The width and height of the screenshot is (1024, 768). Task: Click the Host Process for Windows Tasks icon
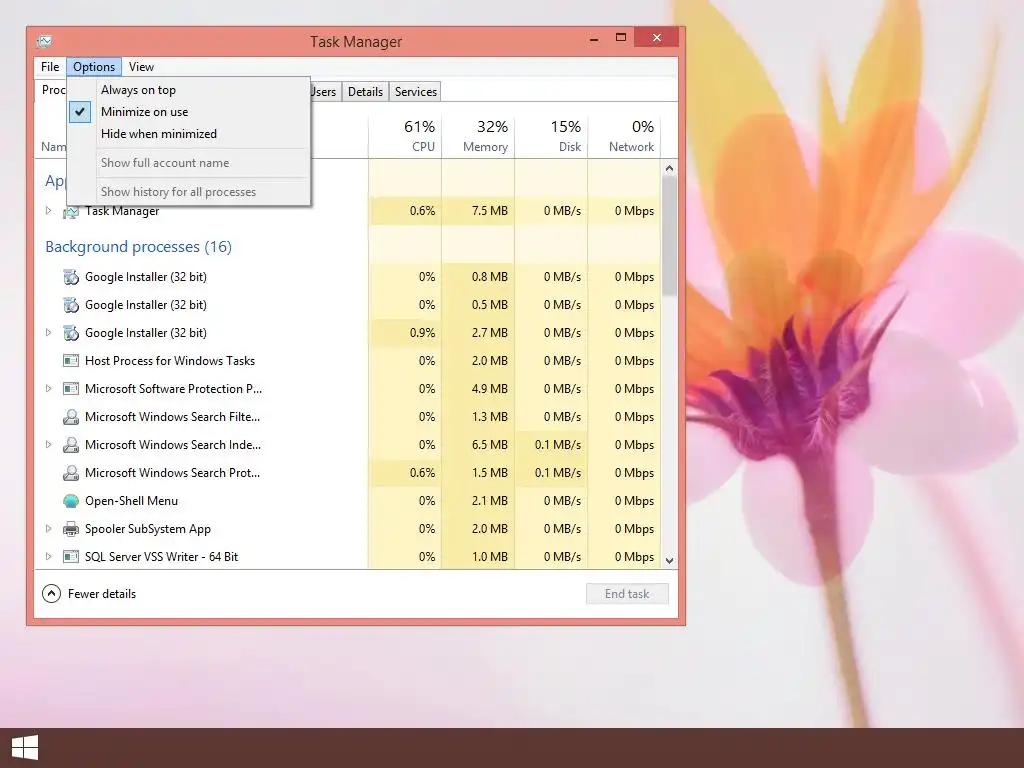tap(71, 360)
